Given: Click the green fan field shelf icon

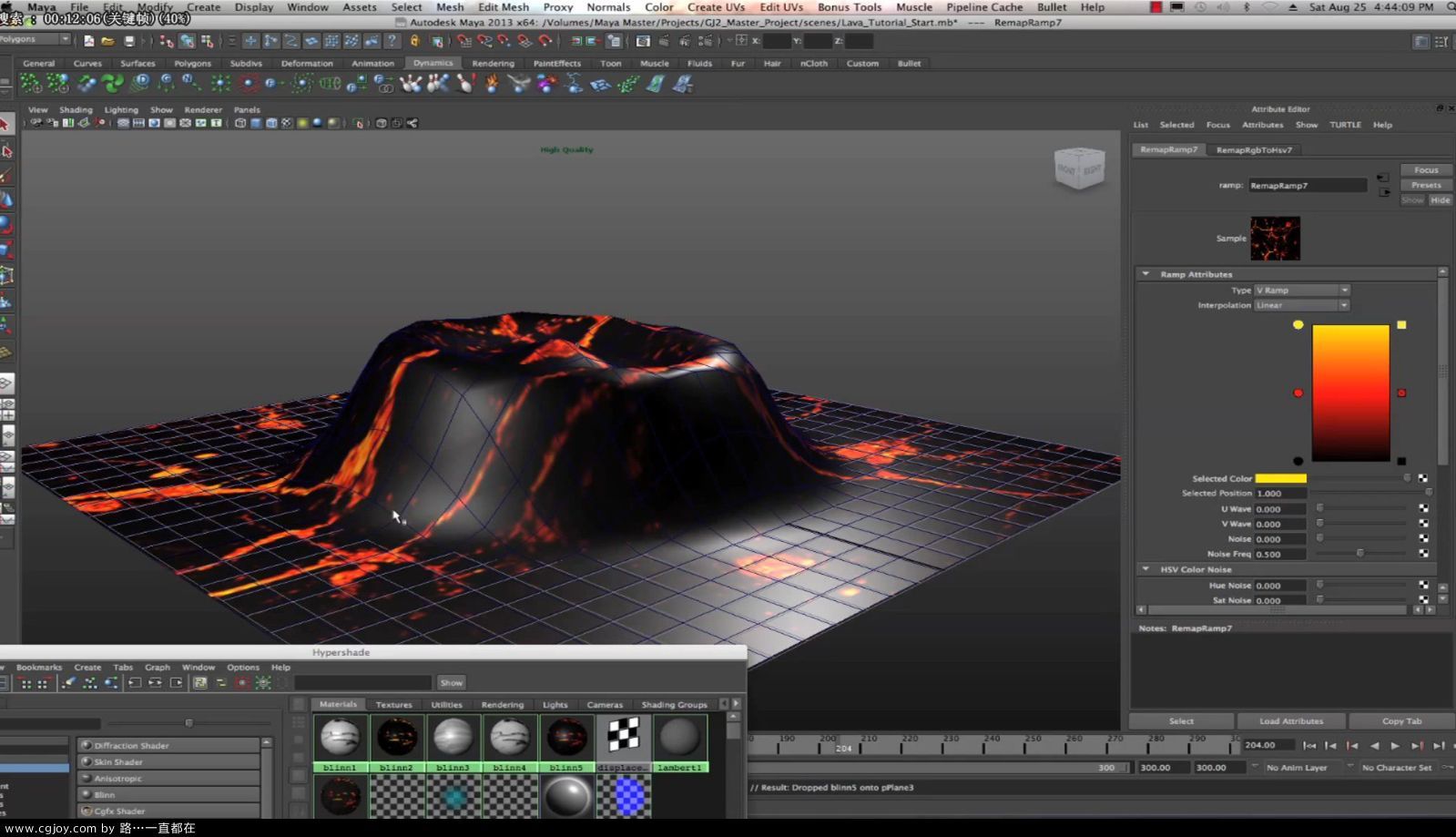Looking at the screenshot, I should (x=112, y=84).
